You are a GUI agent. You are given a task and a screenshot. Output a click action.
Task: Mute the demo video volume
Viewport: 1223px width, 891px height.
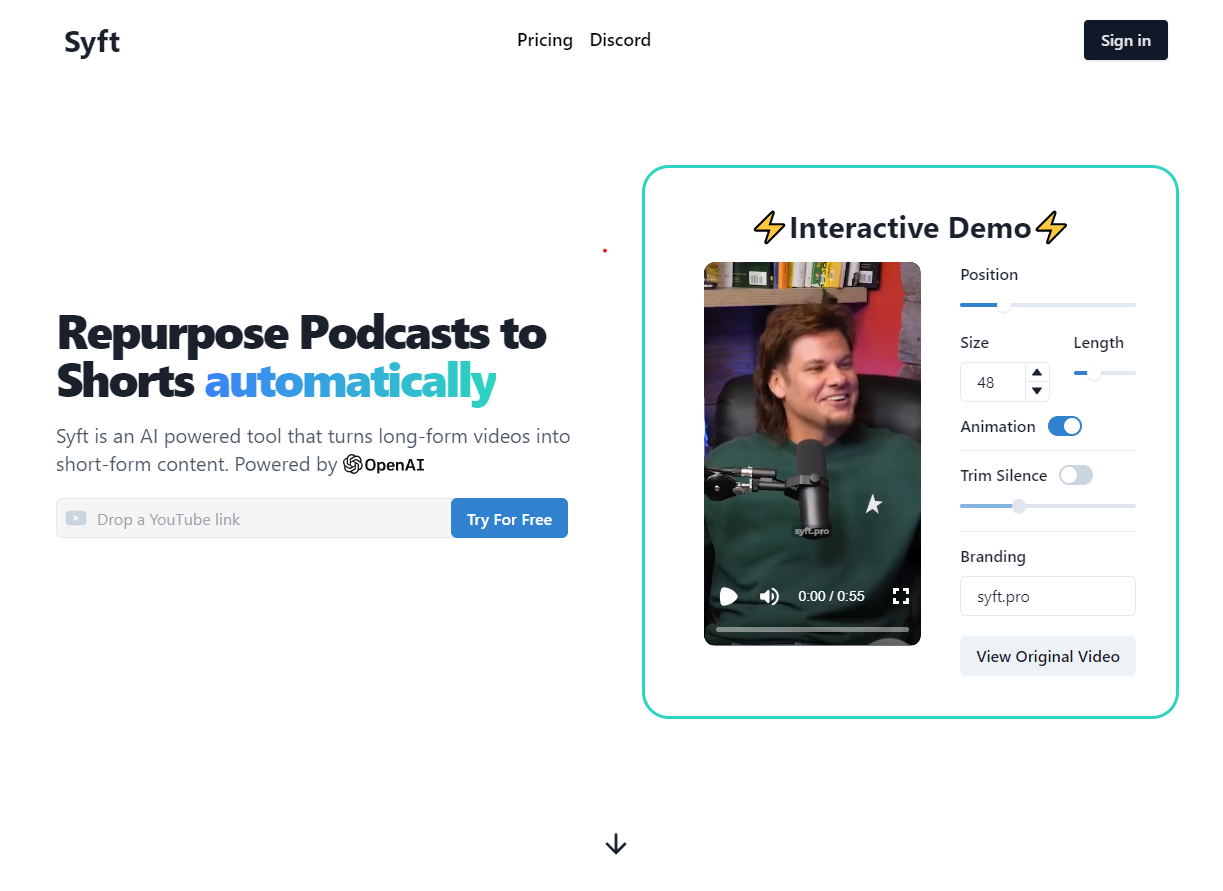point(769,596)
